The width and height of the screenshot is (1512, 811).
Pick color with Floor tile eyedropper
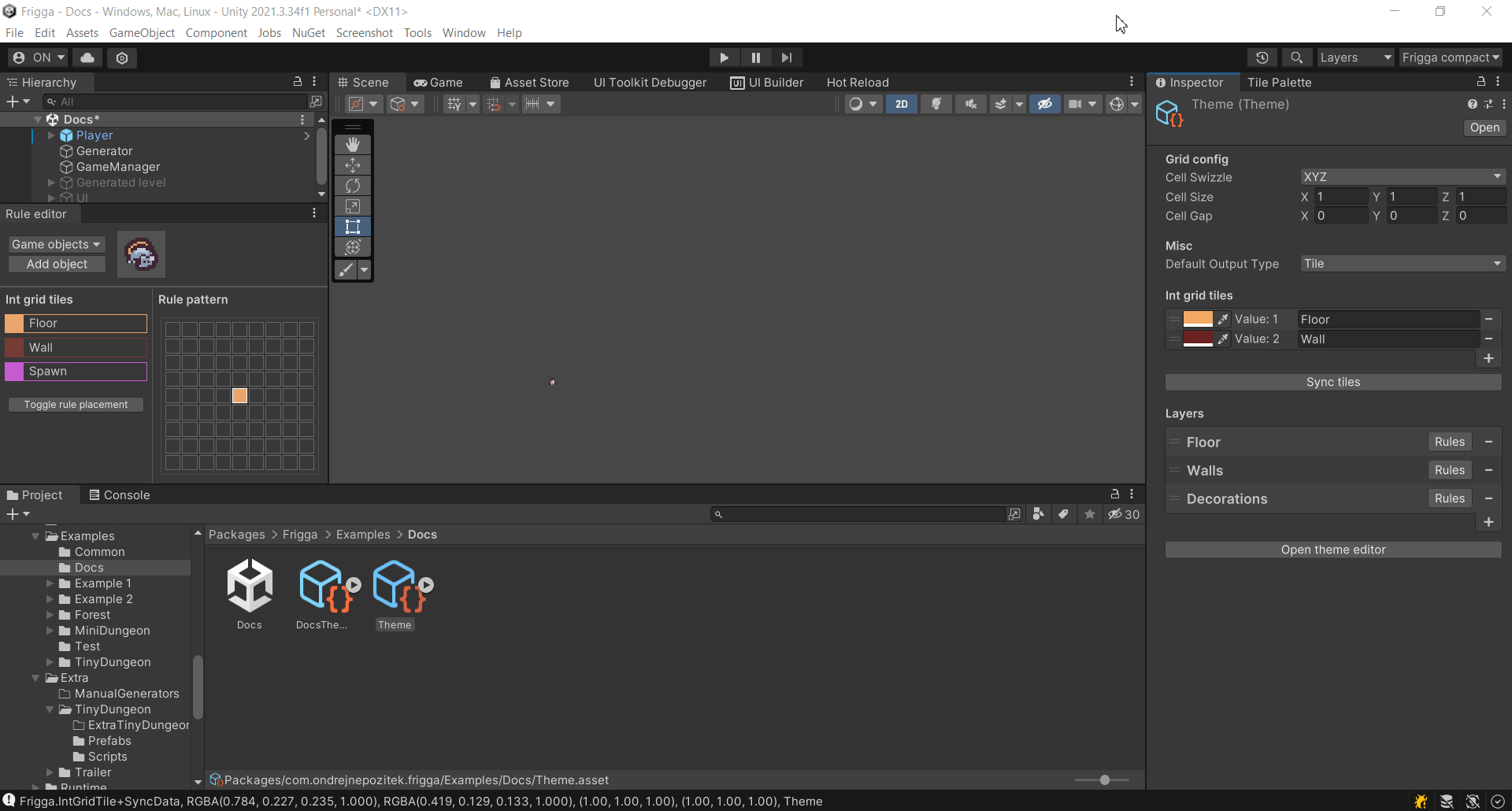click(x=1223, y=319)
